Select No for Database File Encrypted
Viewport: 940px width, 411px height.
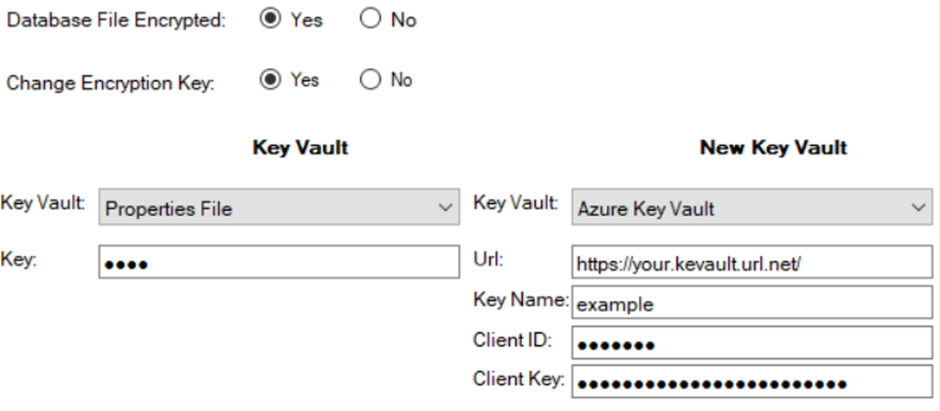coord(370,20)
